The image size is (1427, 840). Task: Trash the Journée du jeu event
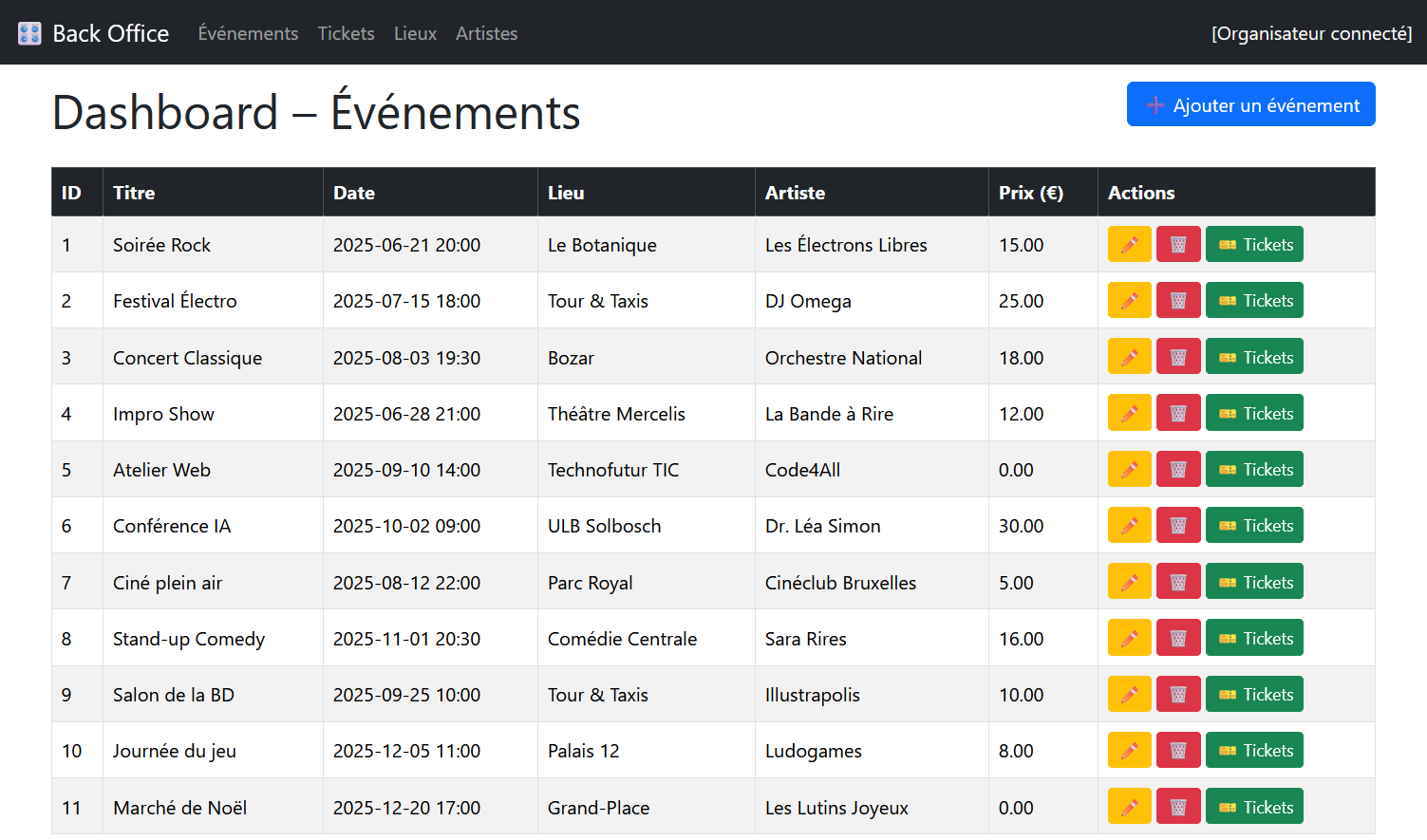pyautogui.click(x=1178, y=750)
